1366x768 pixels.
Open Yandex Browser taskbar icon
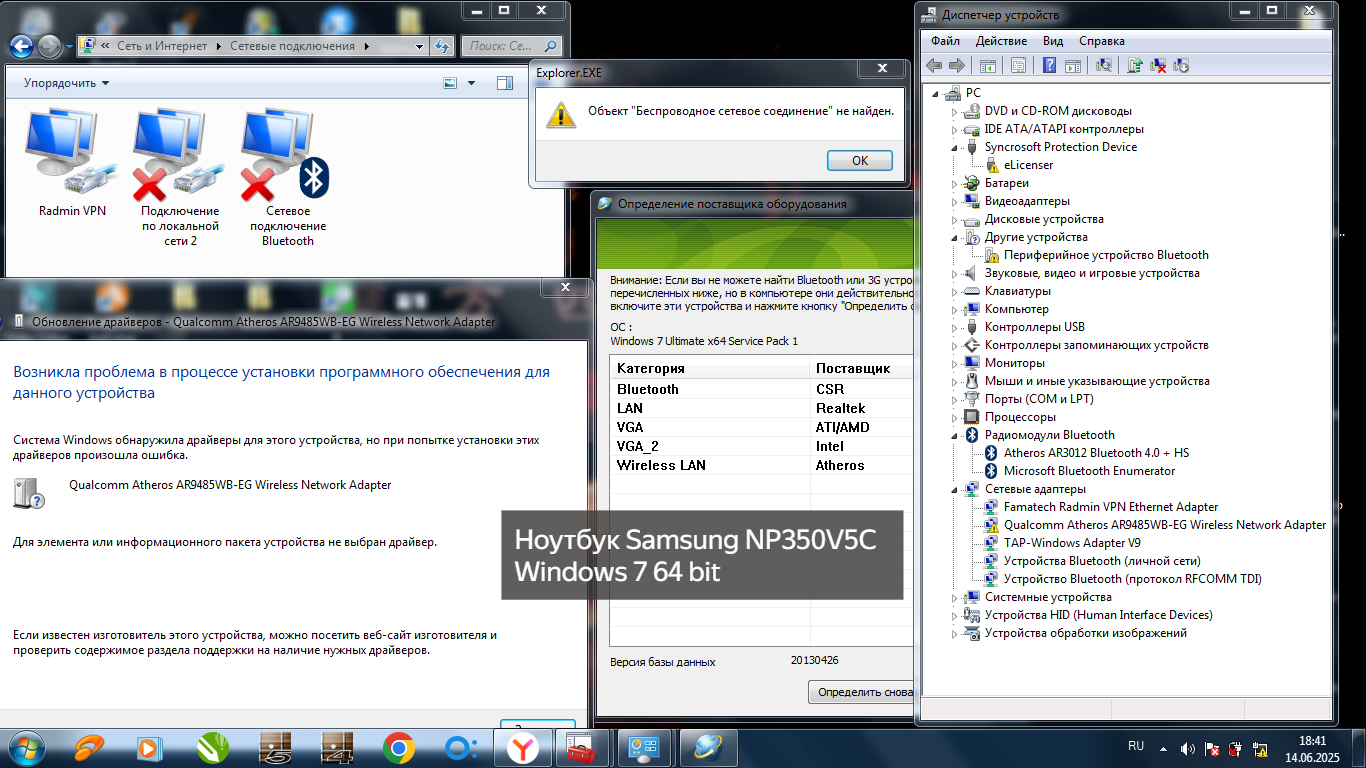point(522,748)
